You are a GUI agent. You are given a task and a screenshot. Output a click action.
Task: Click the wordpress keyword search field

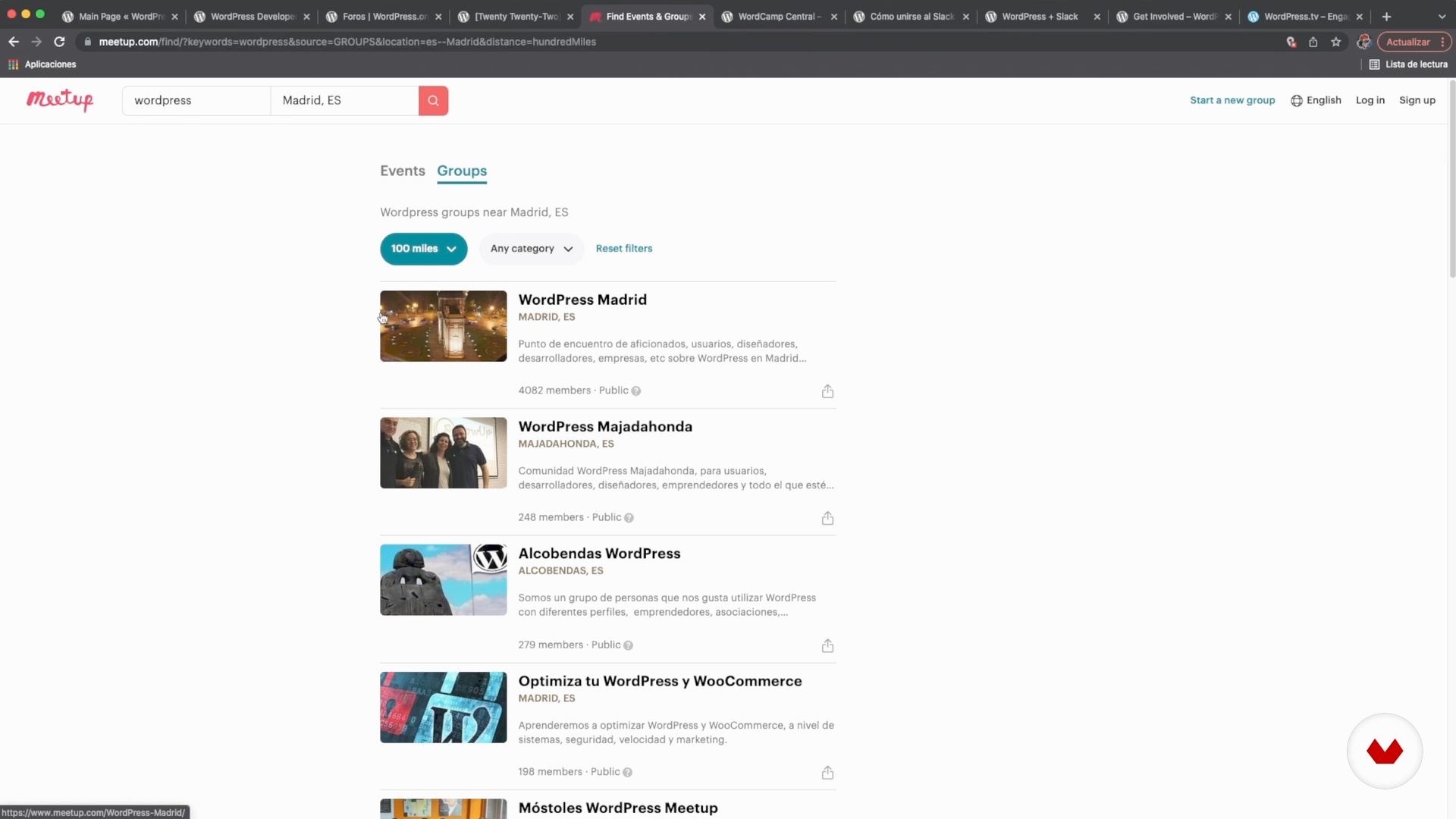[196, 100]
